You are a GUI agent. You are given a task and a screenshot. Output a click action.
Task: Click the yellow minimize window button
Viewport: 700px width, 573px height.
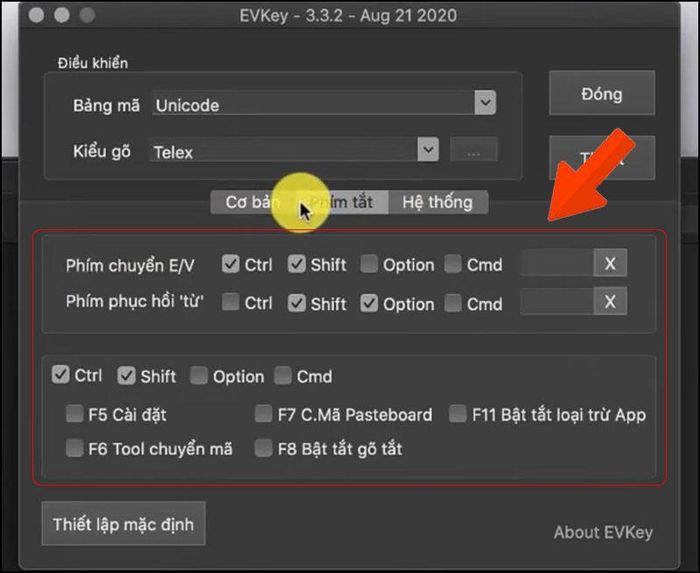[62, 15]
